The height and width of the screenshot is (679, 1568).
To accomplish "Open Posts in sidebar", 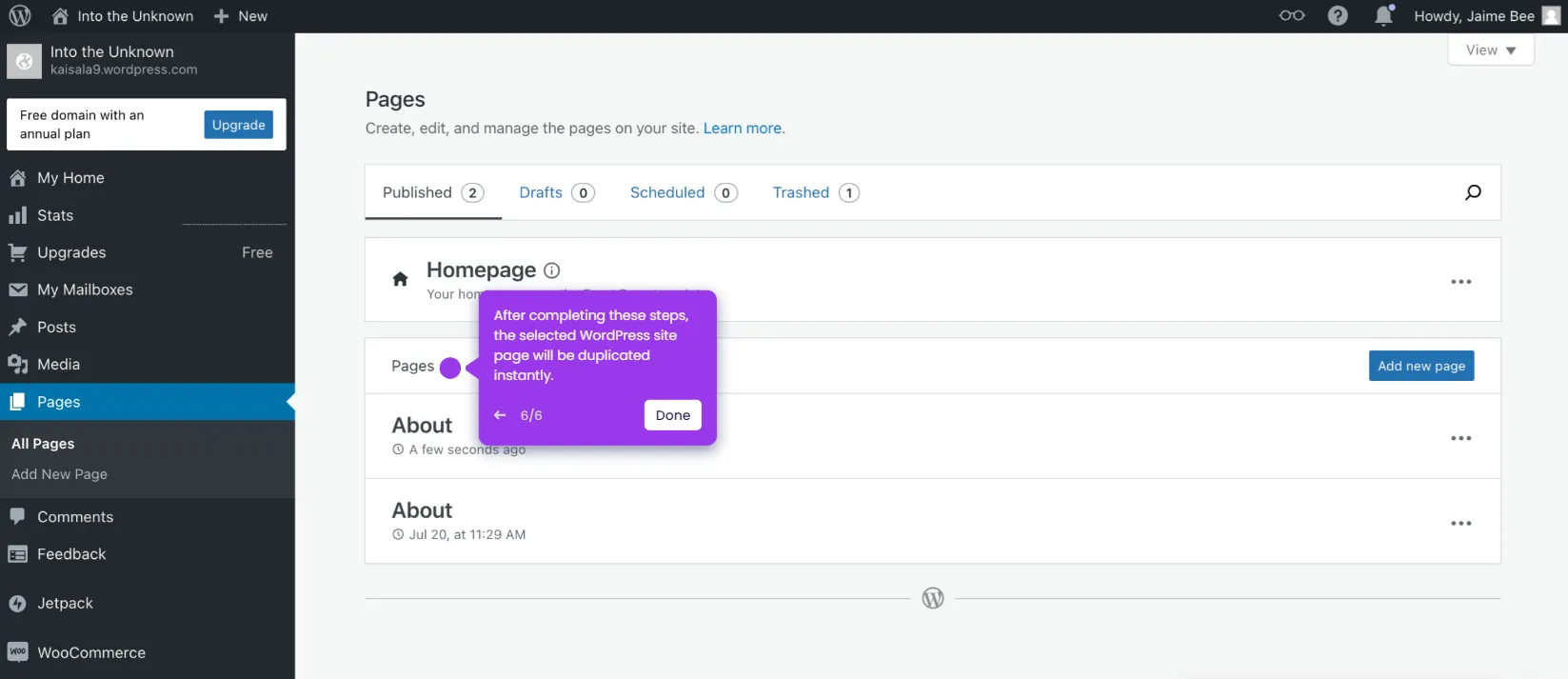I will click(x=148, y=327).
